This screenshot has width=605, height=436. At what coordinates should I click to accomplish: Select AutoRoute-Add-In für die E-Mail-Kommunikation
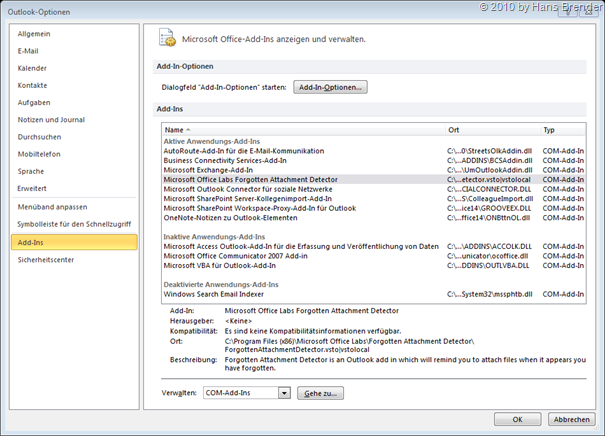[244, 151]
